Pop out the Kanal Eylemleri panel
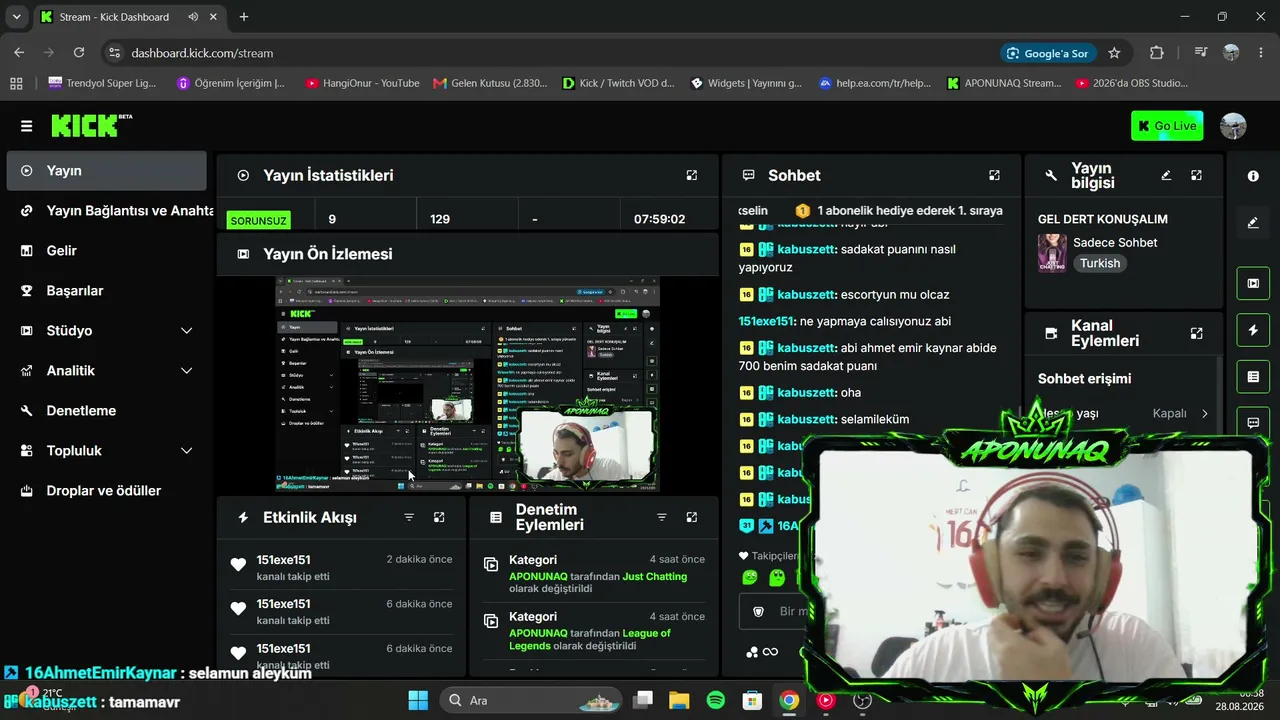Screen dimensions: 1280x720 point(1196,333)
